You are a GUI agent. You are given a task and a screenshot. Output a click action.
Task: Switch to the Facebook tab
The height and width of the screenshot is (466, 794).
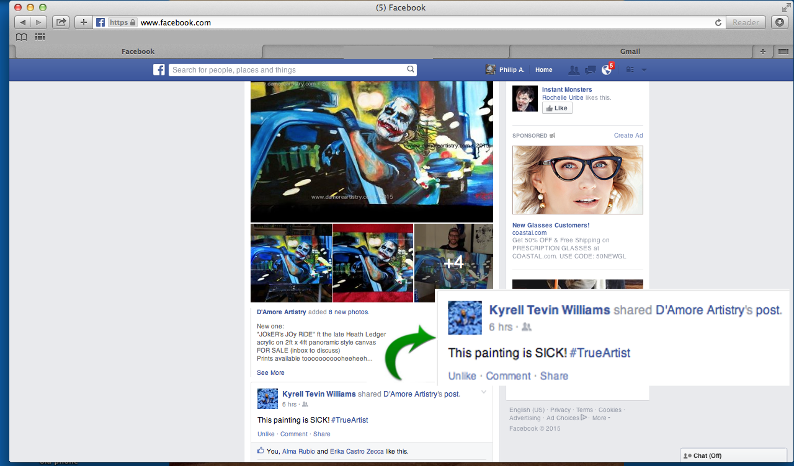[x=138, y=51]
